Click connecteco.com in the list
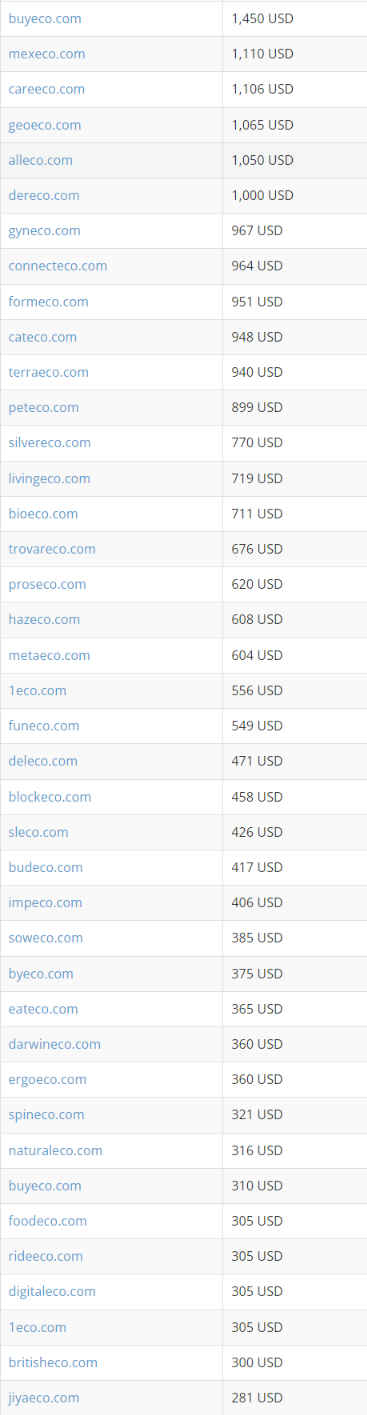 [58, 266]
